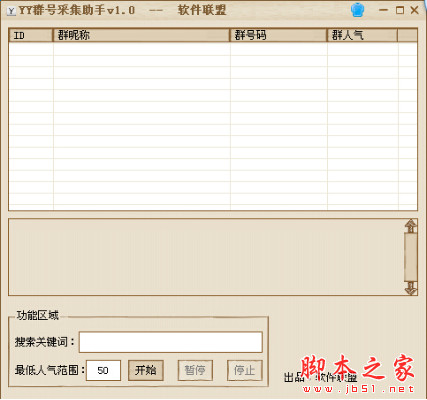
Task: Maximize the YY群号采集助手 window
Action: [x=400, y=10]
